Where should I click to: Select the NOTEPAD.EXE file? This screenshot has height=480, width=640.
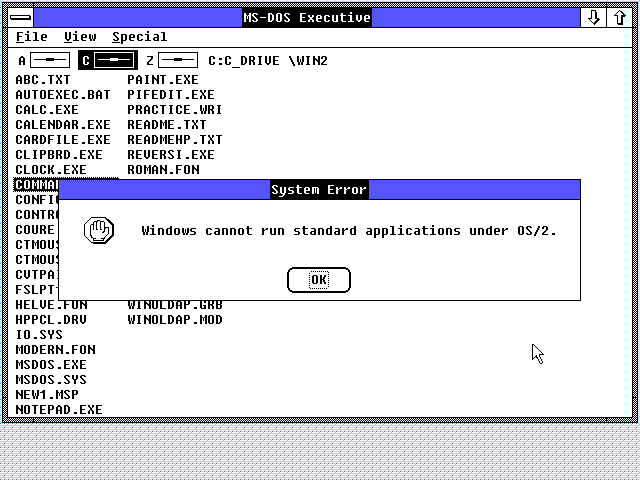(58, 410)
